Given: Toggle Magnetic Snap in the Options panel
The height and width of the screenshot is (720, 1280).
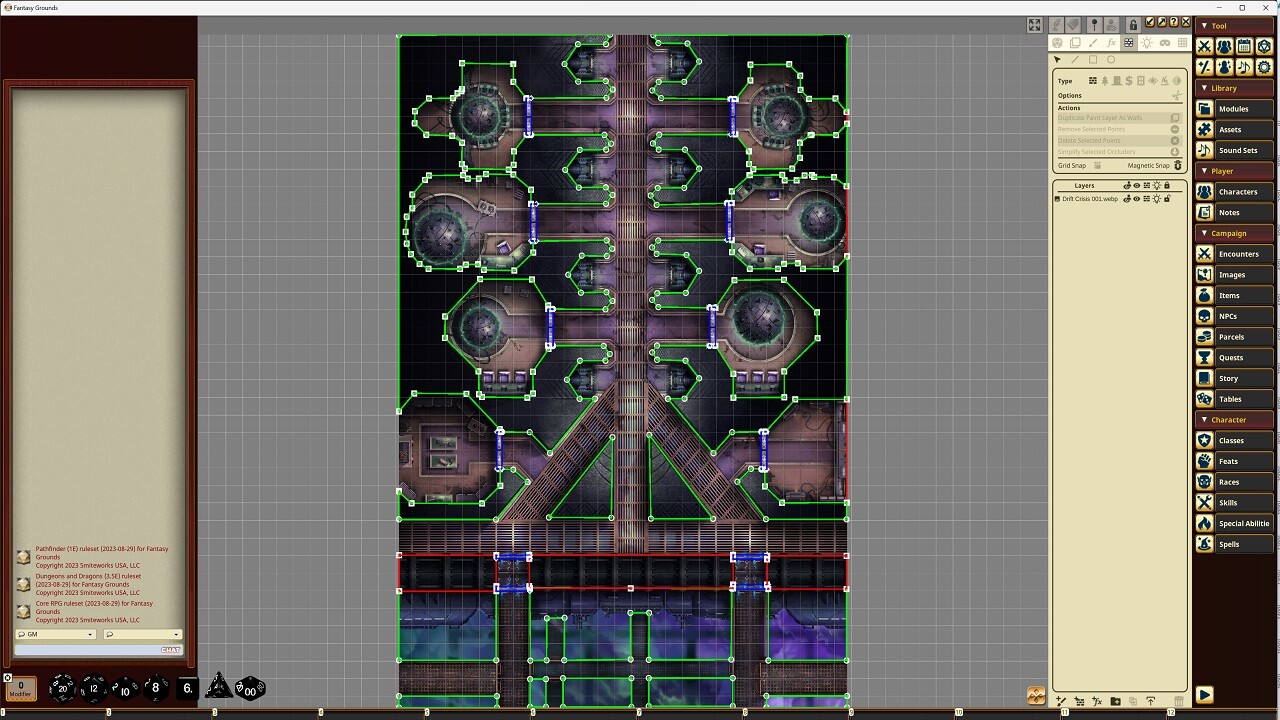Looking at the screenshot, I should point(1177,165).
